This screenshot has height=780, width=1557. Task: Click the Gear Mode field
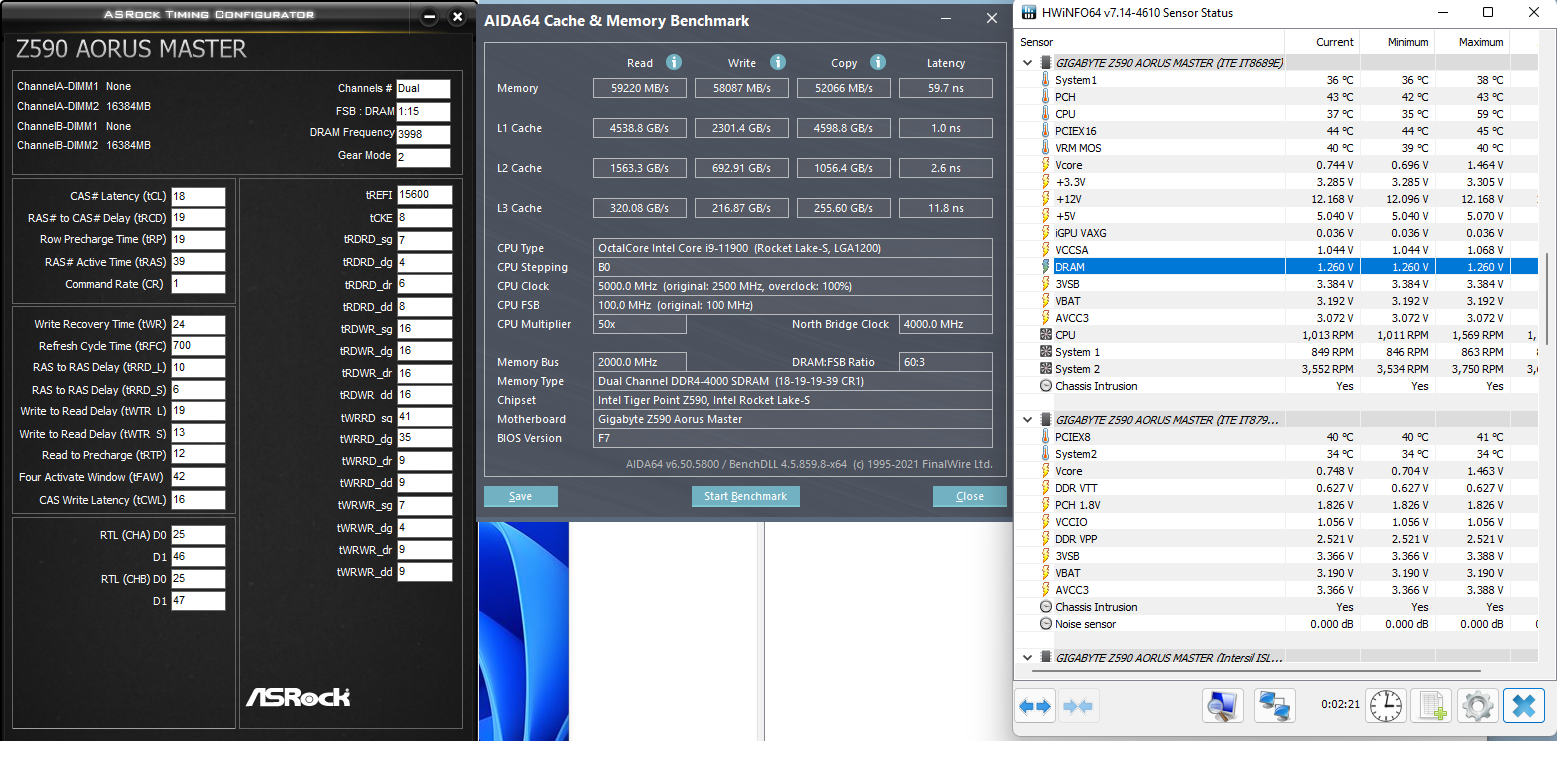point(423,157)
